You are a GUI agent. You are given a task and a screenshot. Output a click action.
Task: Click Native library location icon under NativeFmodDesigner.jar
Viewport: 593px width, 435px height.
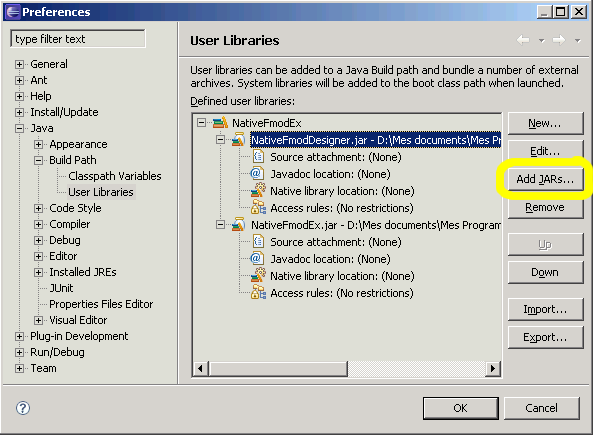[258, 190]
